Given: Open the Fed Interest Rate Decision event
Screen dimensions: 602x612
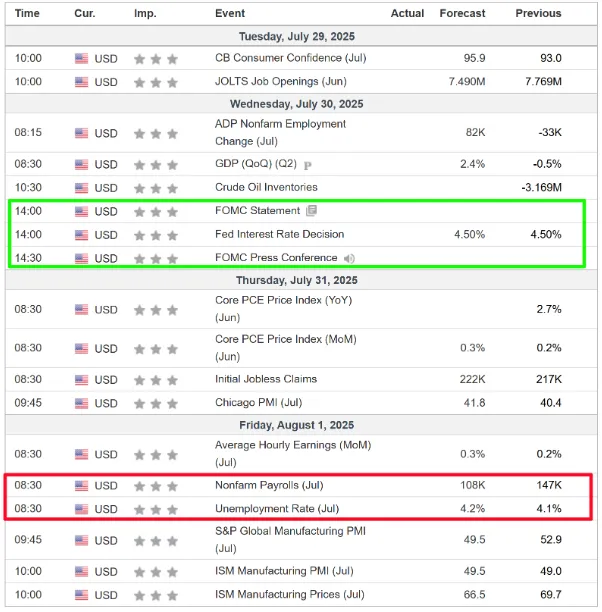Looking at the screenshot, I should [279, 234].
